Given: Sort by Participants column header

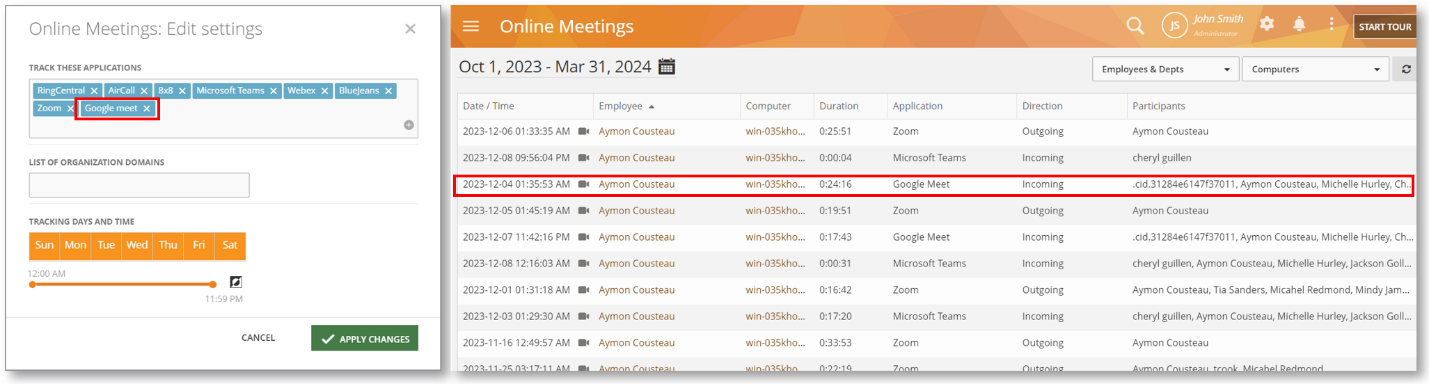Looking at the screenshot, I should click(x=1159, y=106).
